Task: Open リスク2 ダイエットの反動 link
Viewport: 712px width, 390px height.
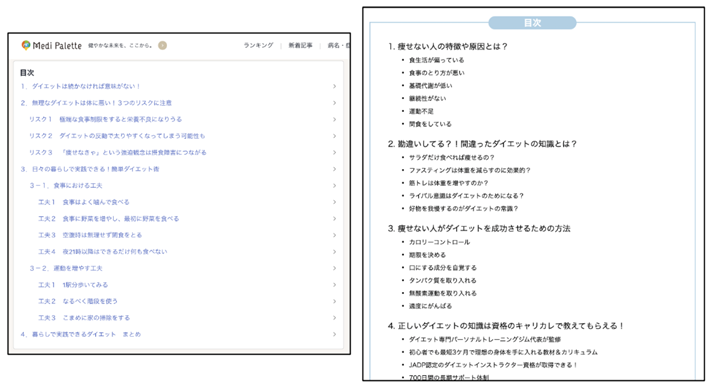Action: coord(117,136)
